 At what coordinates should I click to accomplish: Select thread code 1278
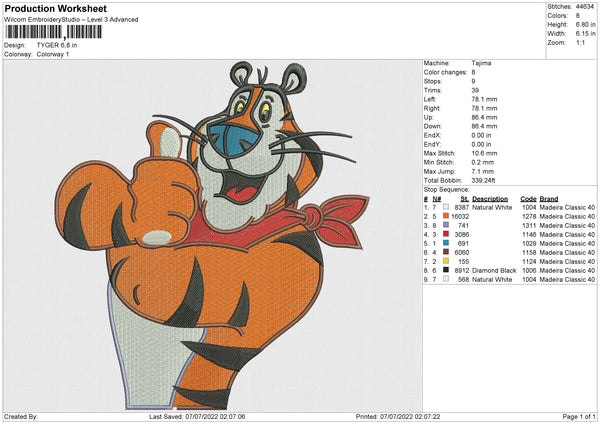click(529, 216)
